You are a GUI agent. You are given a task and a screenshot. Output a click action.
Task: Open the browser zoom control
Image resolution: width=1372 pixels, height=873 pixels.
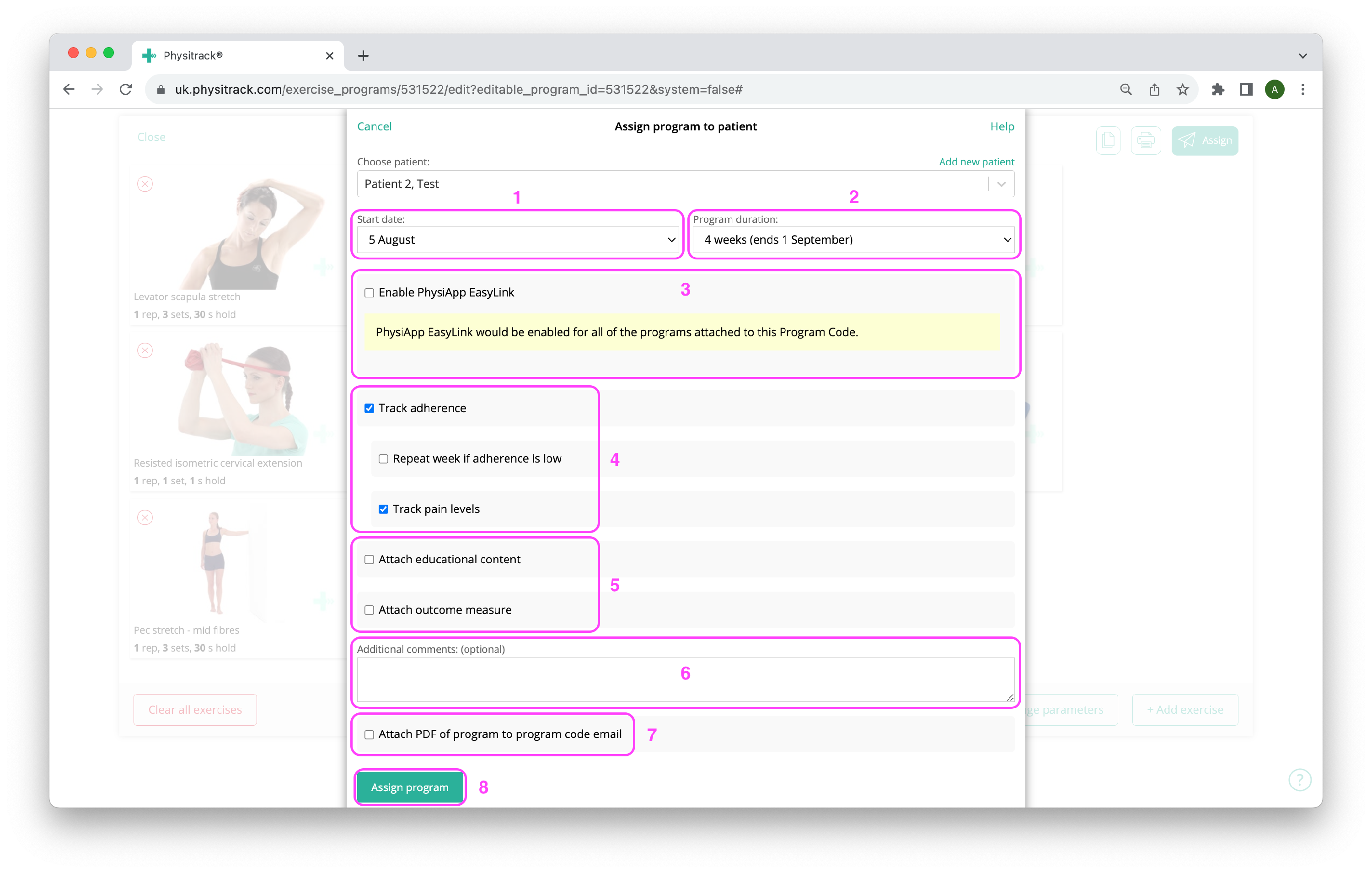pyautogui.click(x=1126, y=90)
